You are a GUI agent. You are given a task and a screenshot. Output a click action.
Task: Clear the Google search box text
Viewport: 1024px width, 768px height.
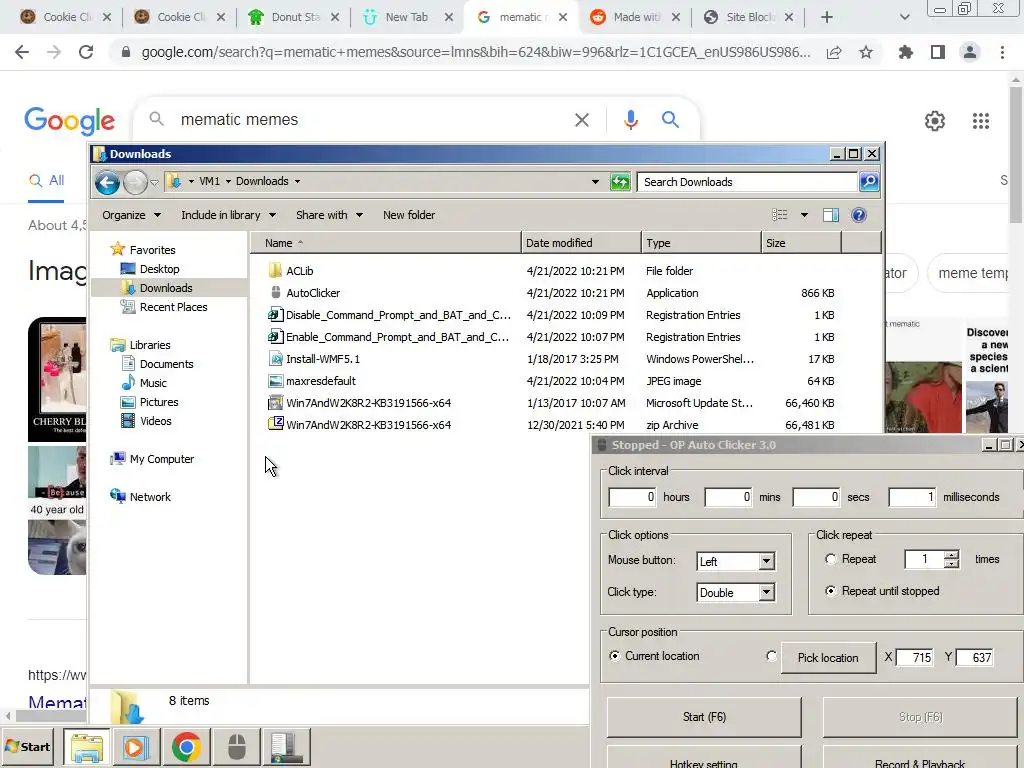(x=581, y=120)
